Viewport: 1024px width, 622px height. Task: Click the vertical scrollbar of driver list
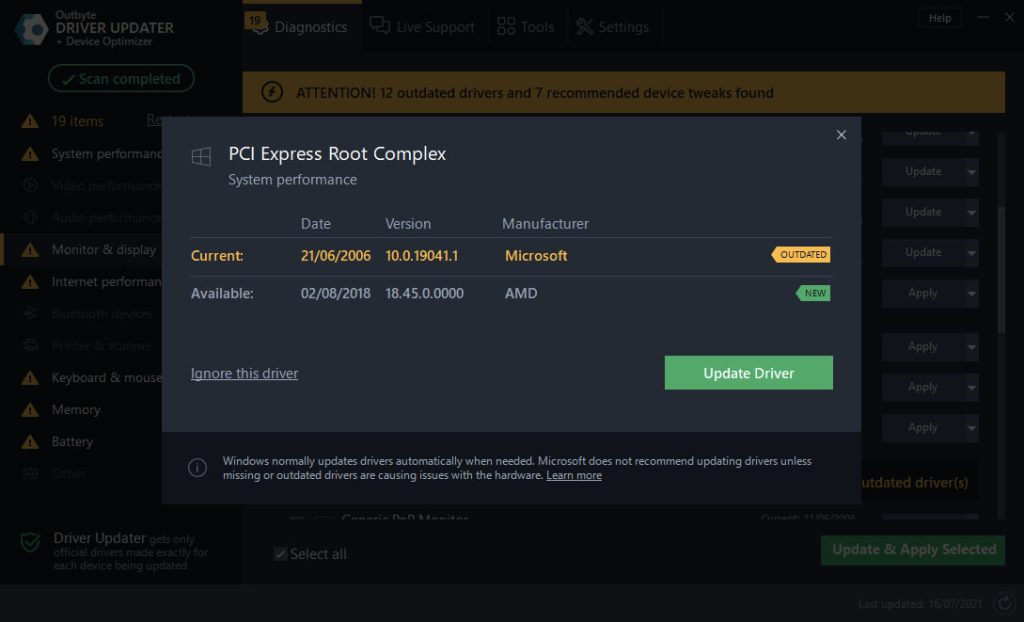point(1001,270)
